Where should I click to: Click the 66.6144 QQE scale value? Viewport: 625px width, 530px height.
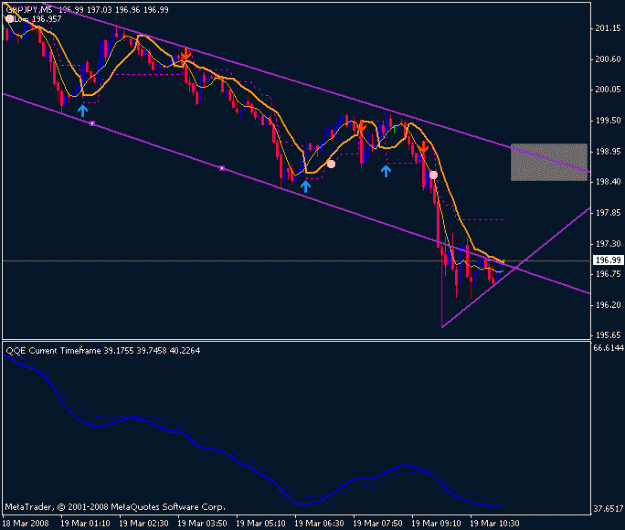click(608, 348)
